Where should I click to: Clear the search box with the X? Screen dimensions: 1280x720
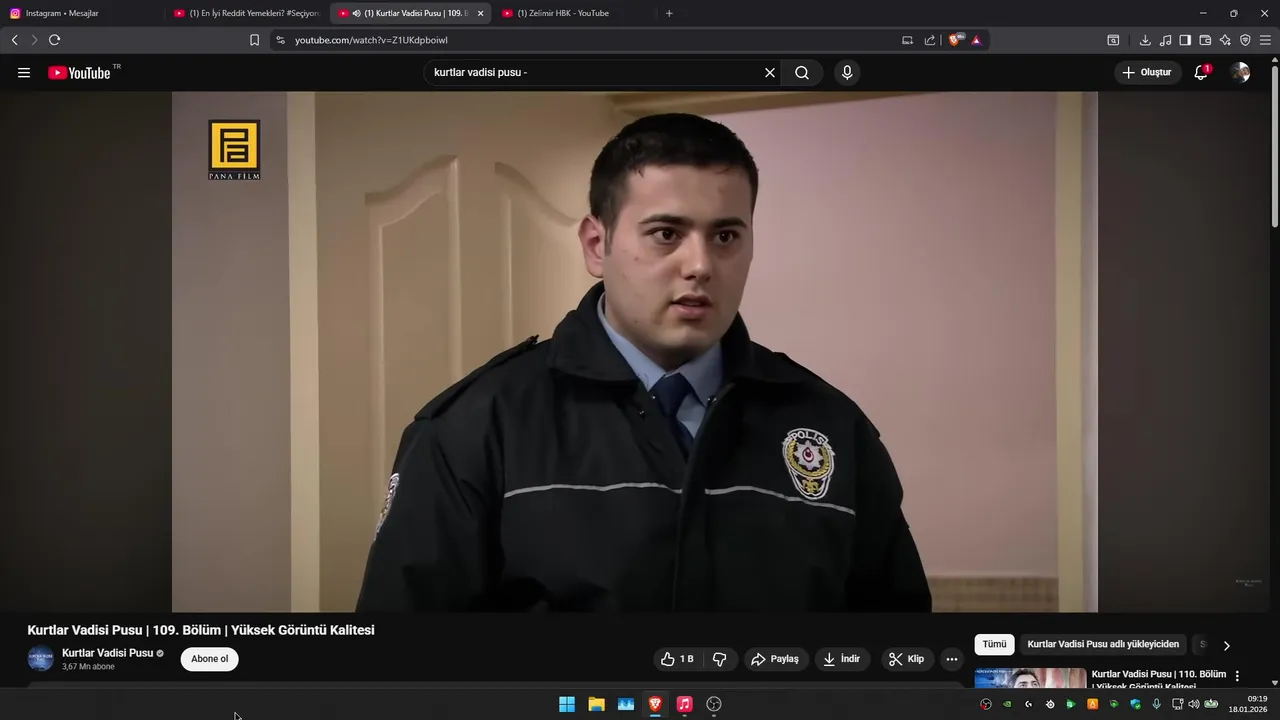point(770,73)
